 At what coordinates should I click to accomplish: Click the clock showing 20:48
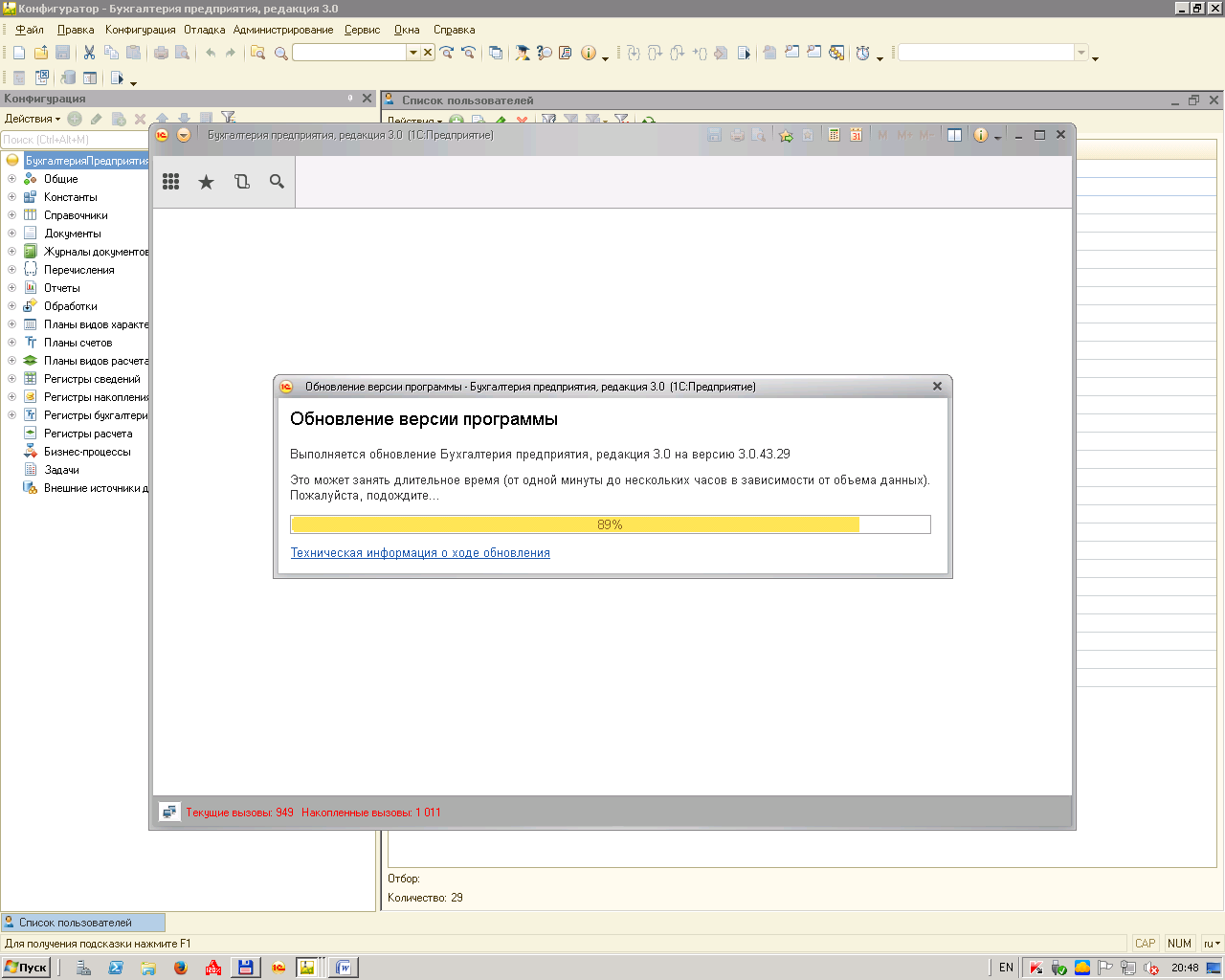(x=1185, y=968)
